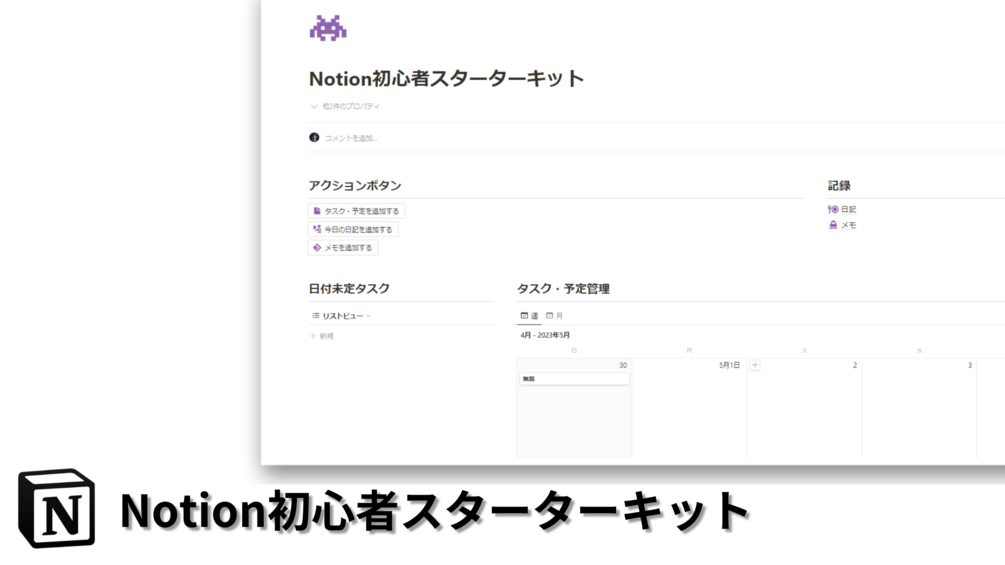Click the Notion初心者スターターキット page title
The height and width of the screenshot is (565, 1005).
[446, 79]
